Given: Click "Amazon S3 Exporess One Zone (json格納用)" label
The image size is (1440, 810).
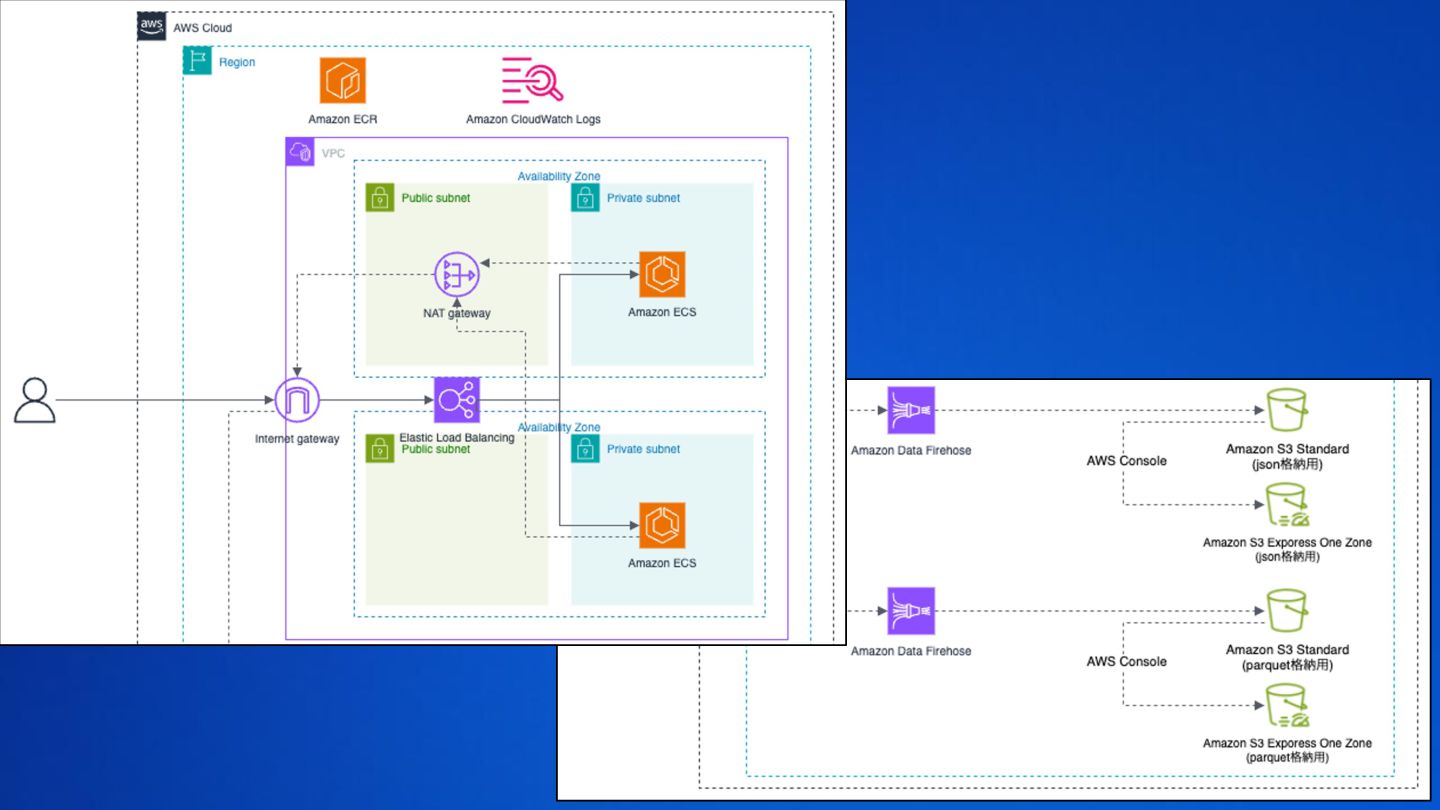Looking at the screenshot, I should (1287, 549).
